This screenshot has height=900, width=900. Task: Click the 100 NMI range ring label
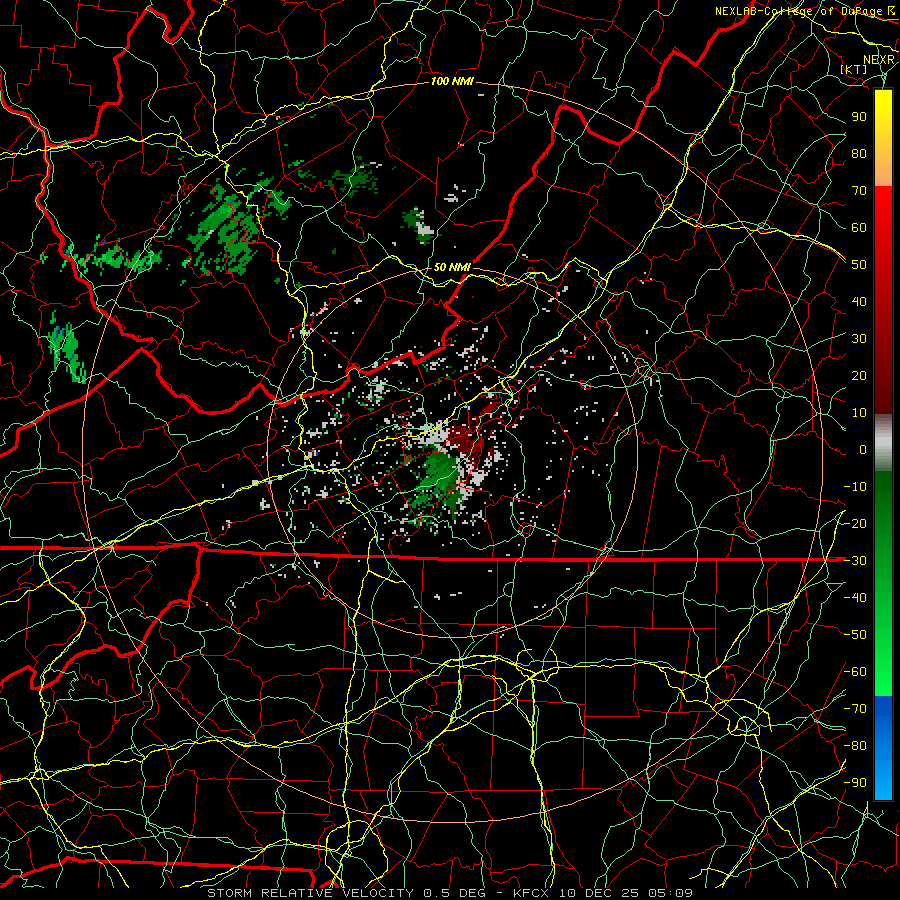(452, 82)
